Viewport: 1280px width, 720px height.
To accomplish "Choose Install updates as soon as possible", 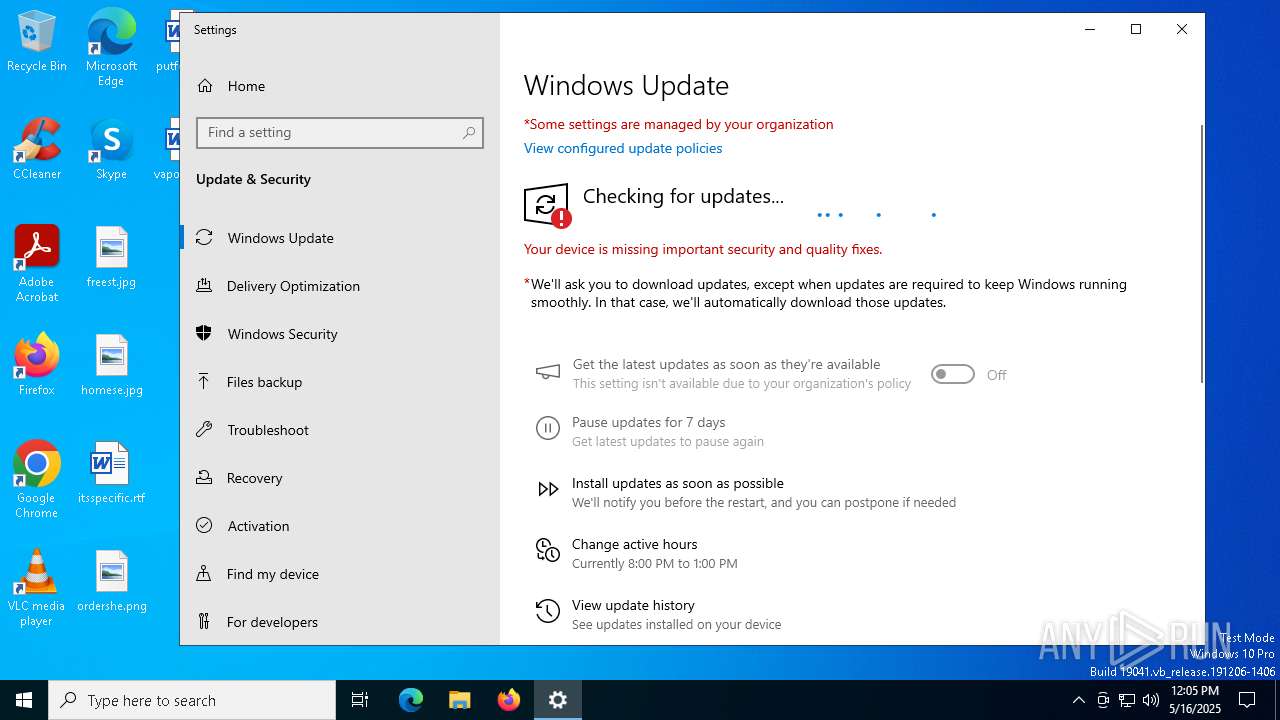I will (x=678, y=483).
